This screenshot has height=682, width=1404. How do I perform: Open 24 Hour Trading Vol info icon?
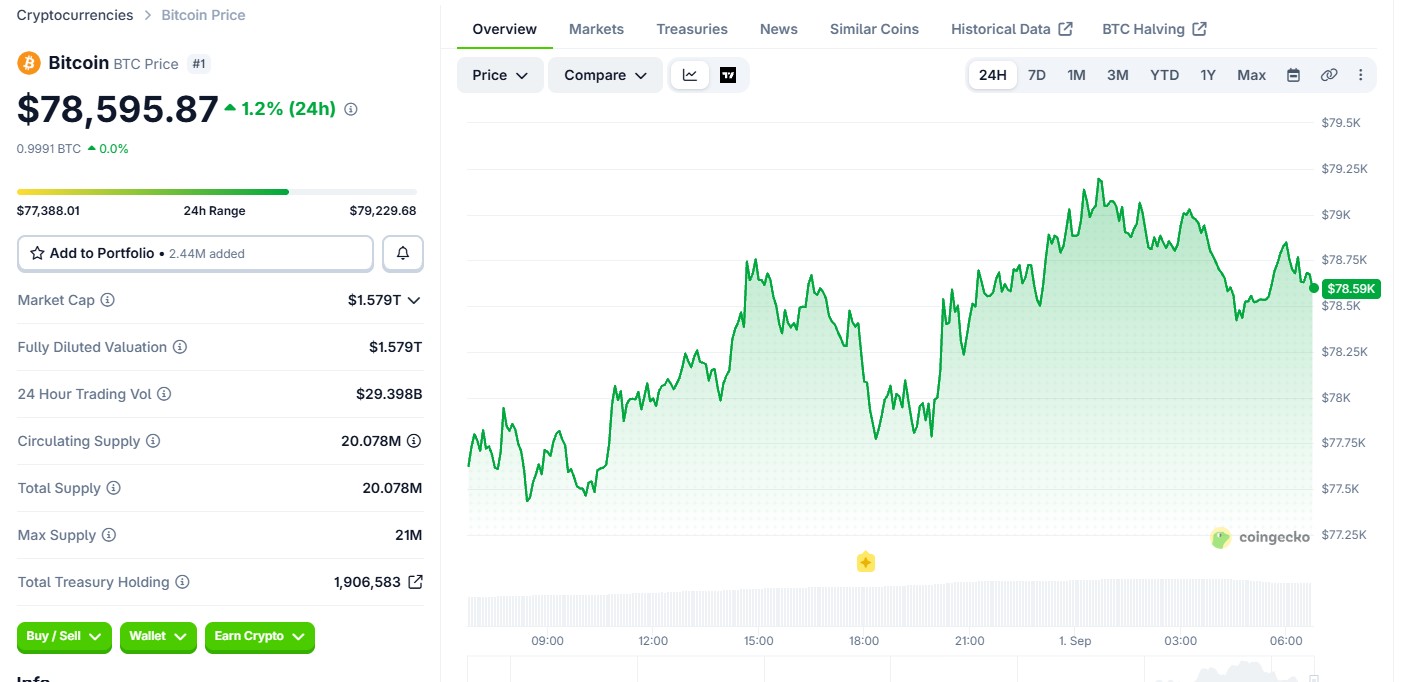pos(164,394)
